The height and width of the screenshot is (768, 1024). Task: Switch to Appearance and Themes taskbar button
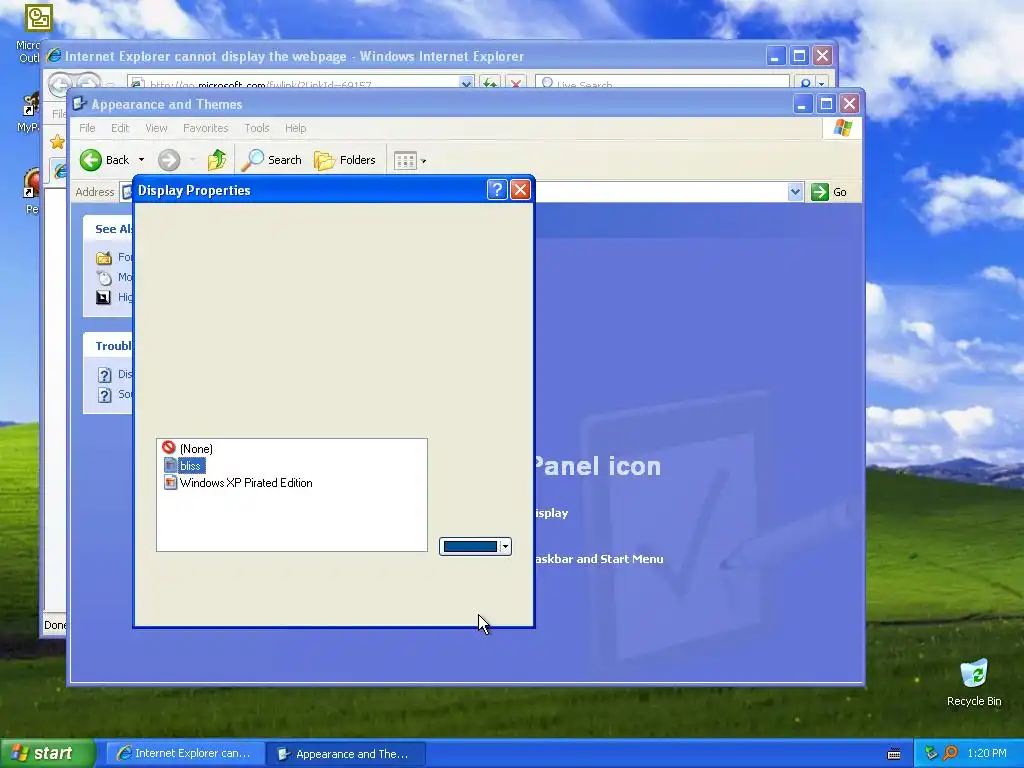347,754
